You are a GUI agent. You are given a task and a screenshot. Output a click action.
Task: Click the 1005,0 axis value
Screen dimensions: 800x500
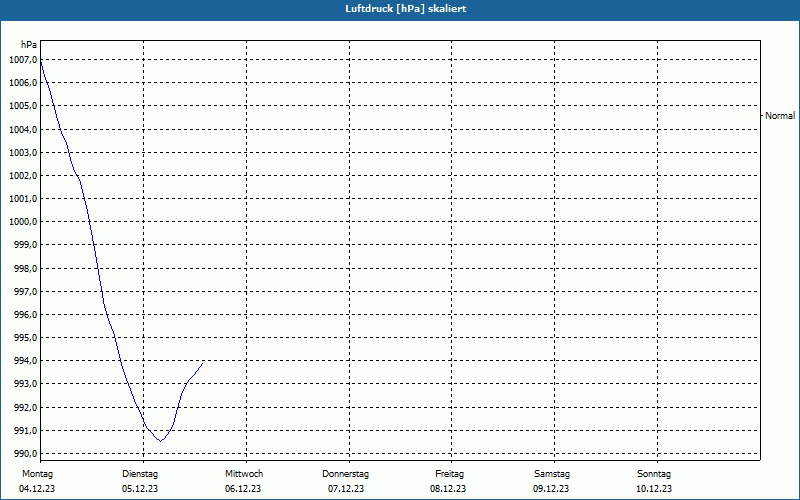(x=23, y=106)
